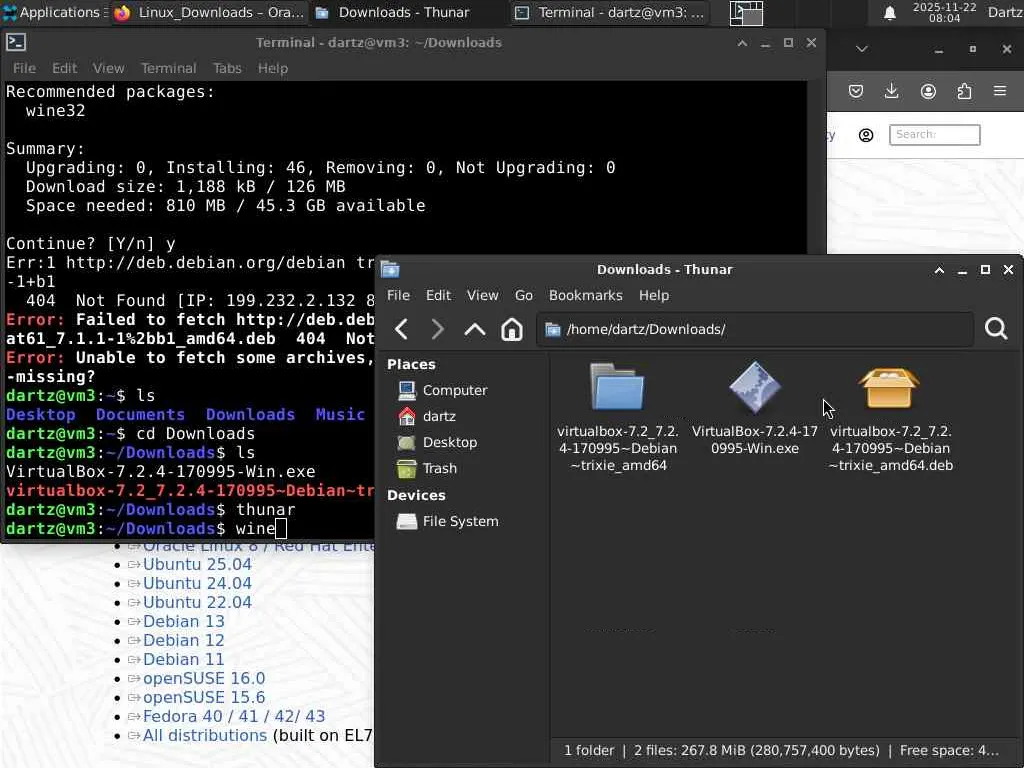The image size is (1024, 768).
Task: Open the openSUSE 16.0 download link
Action: click(x=204, y=678)
